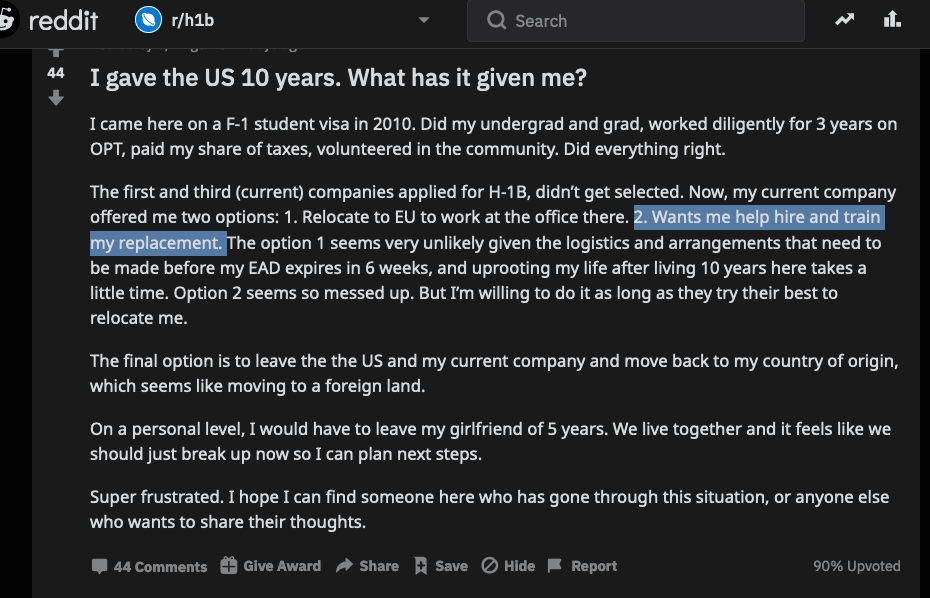Click the Share arrow icon
Viewport: 930px width, 598px height.
(x=344, y=565)
